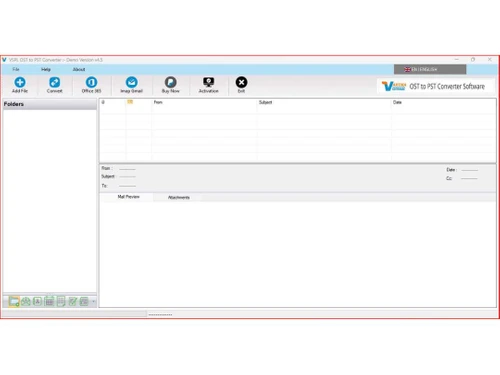
Task: Open the Imap Gmail option
Action: [131, 85]
